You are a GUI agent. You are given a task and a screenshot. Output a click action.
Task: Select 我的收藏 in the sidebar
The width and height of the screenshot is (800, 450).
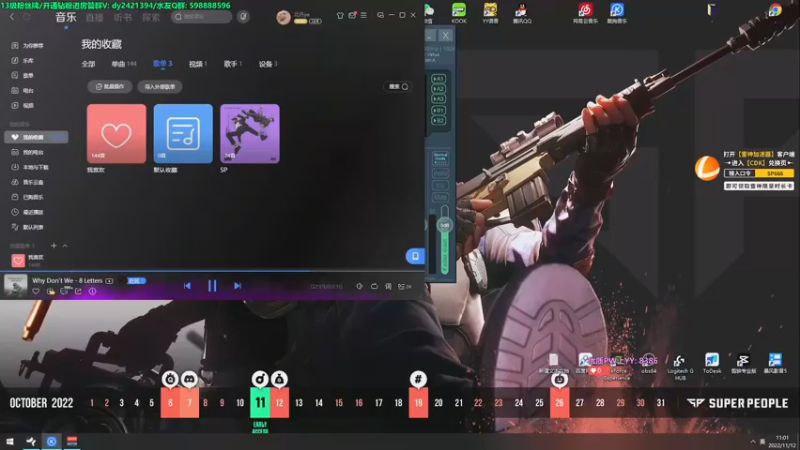(x=36, y=137)
